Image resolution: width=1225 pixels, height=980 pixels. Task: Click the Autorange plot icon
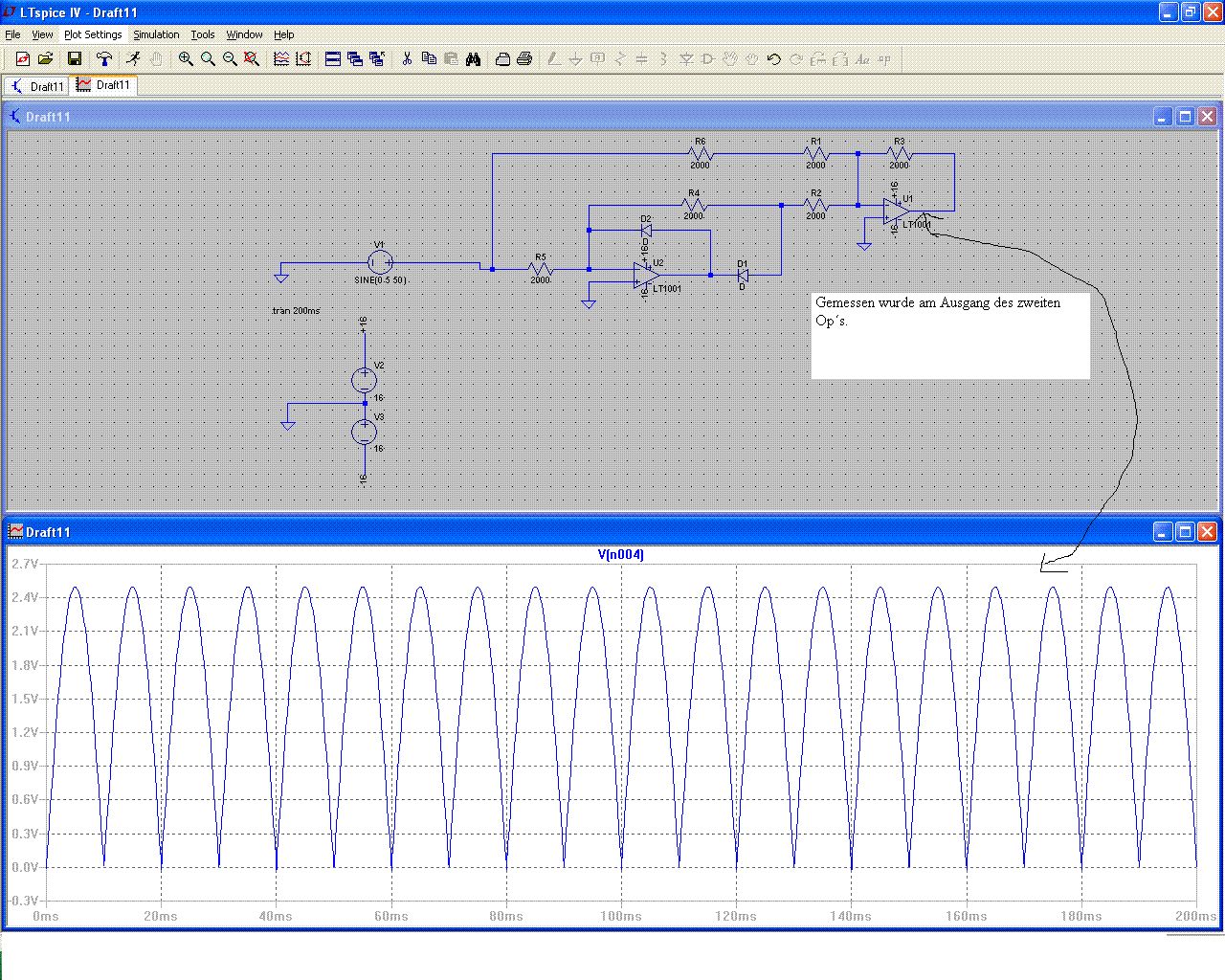(x=281, y=59)
